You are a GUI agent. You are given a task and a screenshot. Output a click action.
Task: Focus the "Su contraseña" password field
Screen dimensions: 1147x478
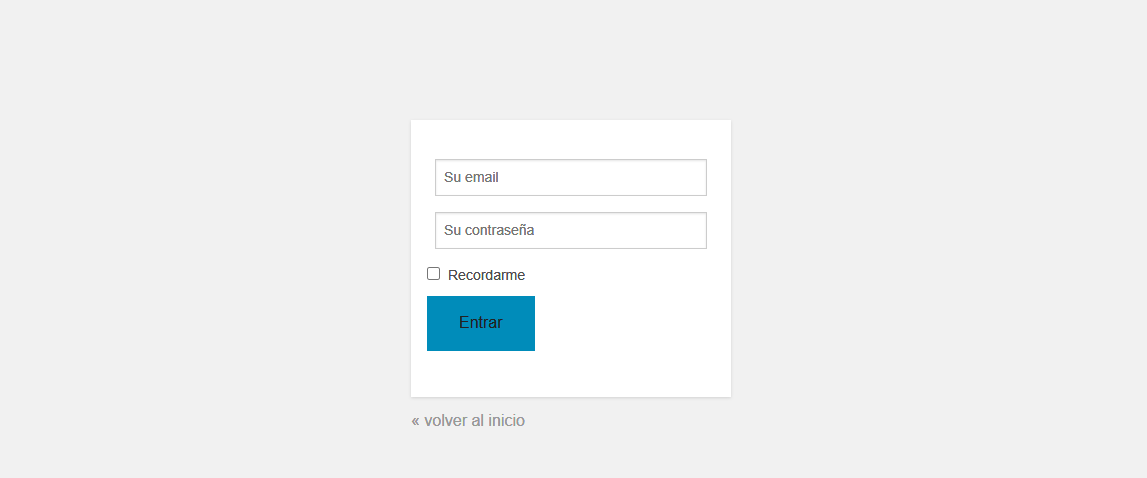(570, 230)
